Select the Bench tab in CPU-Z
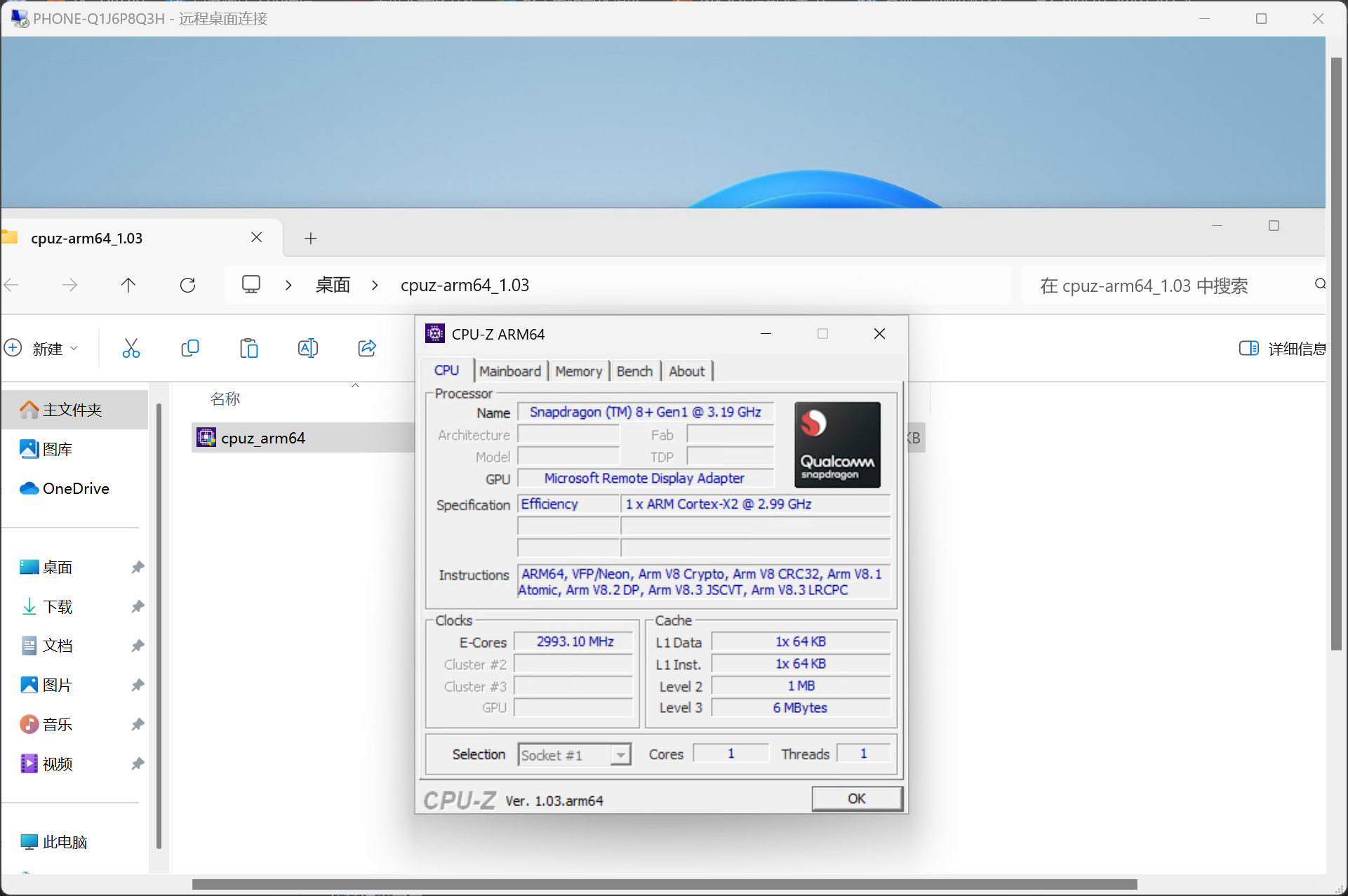 pyautogui.click(x=634, y=371)
